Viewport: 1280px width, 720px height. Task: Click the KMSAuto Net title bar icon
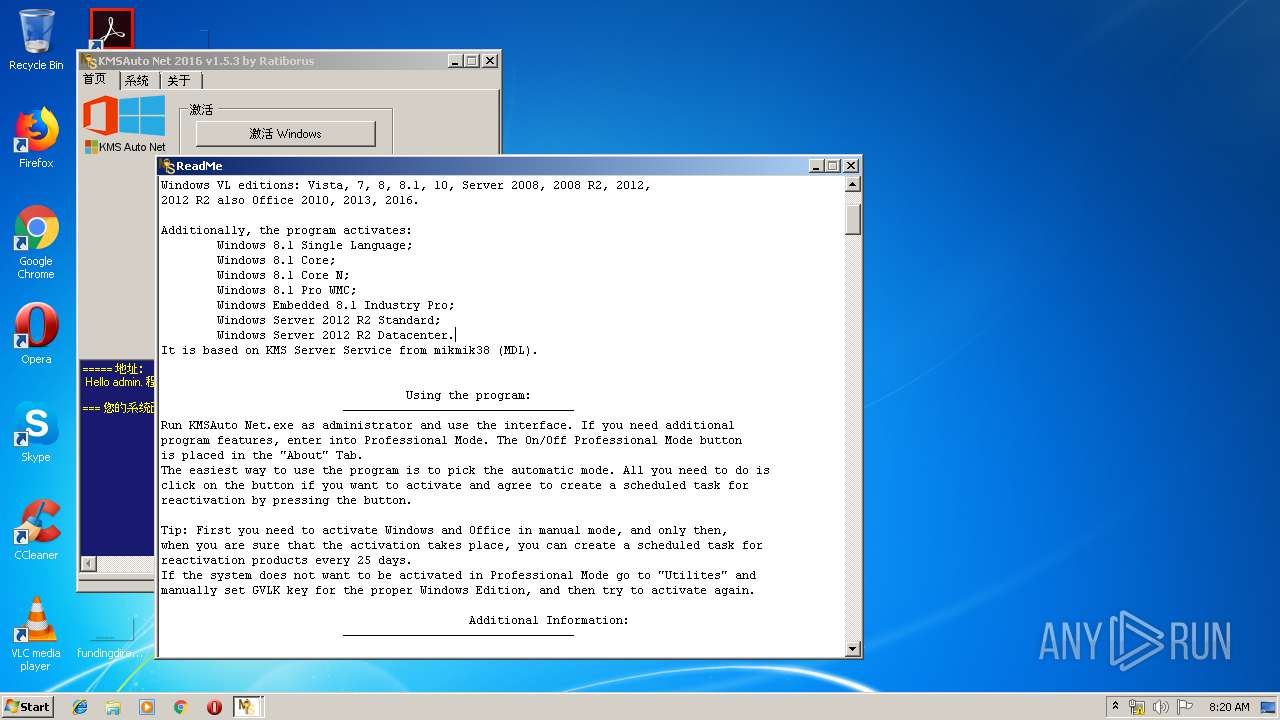(90, 61)
